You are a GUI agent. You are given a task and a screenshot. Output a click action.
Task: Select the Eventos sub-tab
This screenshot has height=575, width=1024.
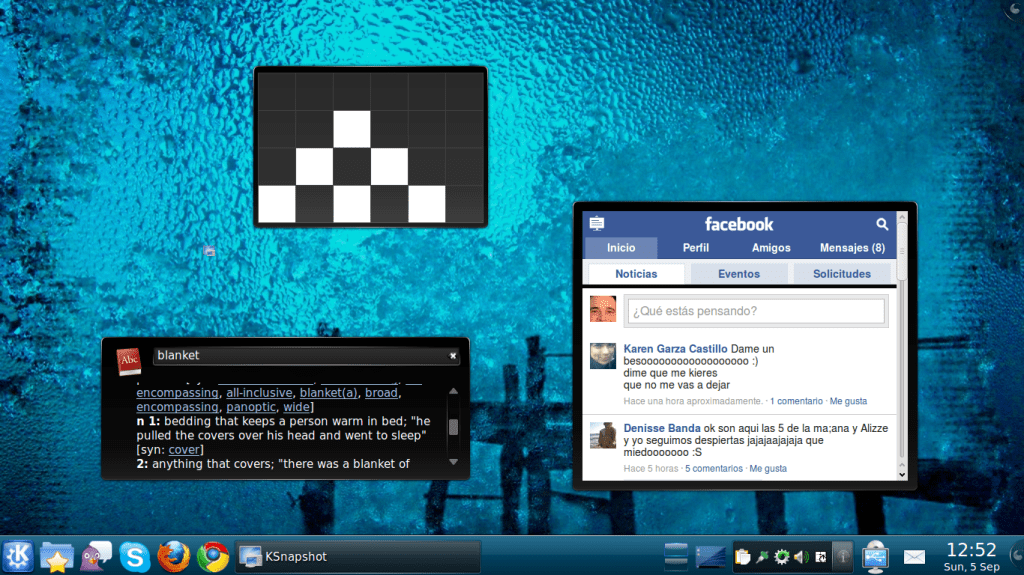[x=738, y=274]
